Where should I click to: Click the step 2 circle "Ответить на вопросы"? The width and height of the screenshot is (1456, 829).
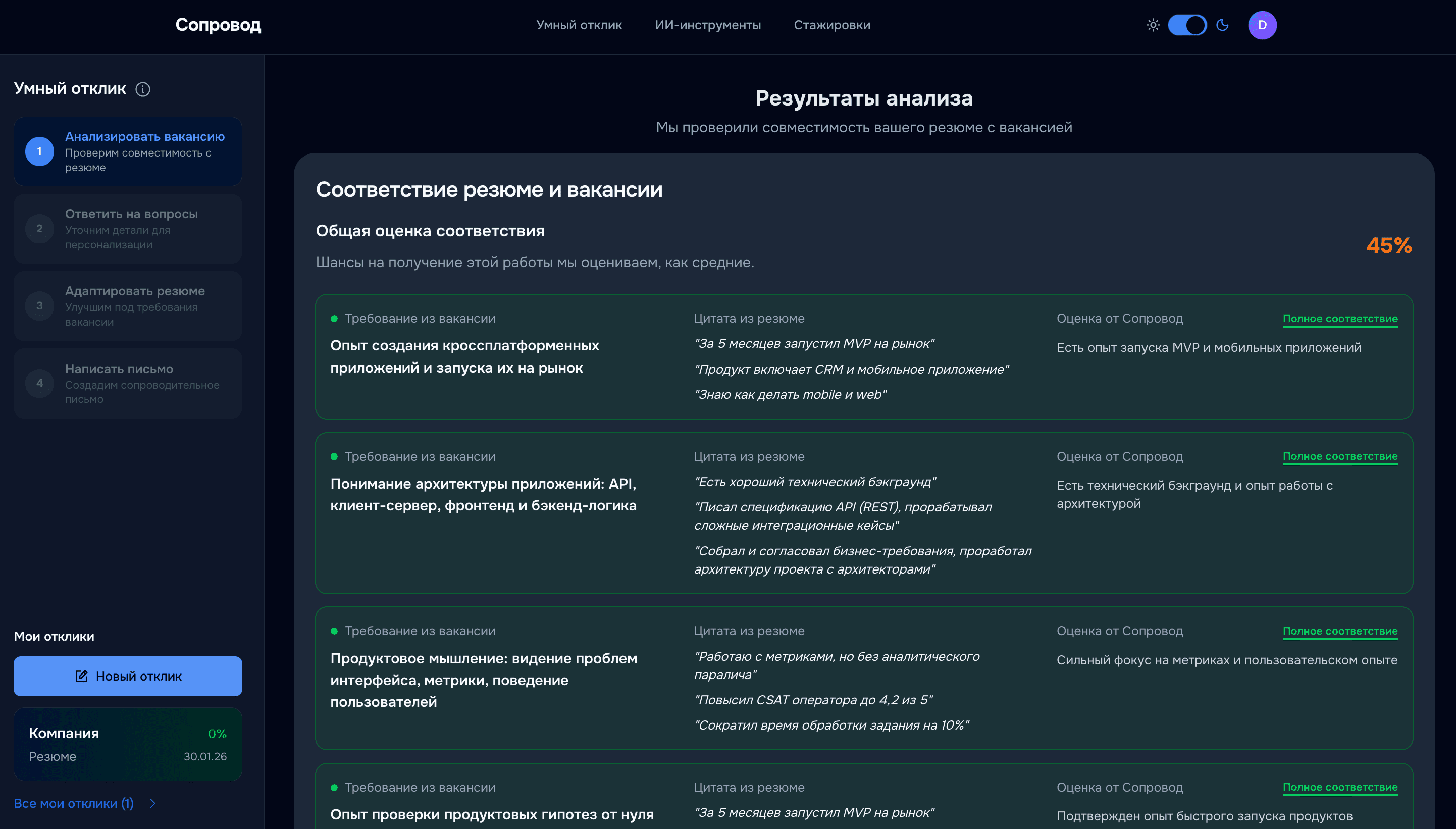pyautogui.click(x=39, y=228)
